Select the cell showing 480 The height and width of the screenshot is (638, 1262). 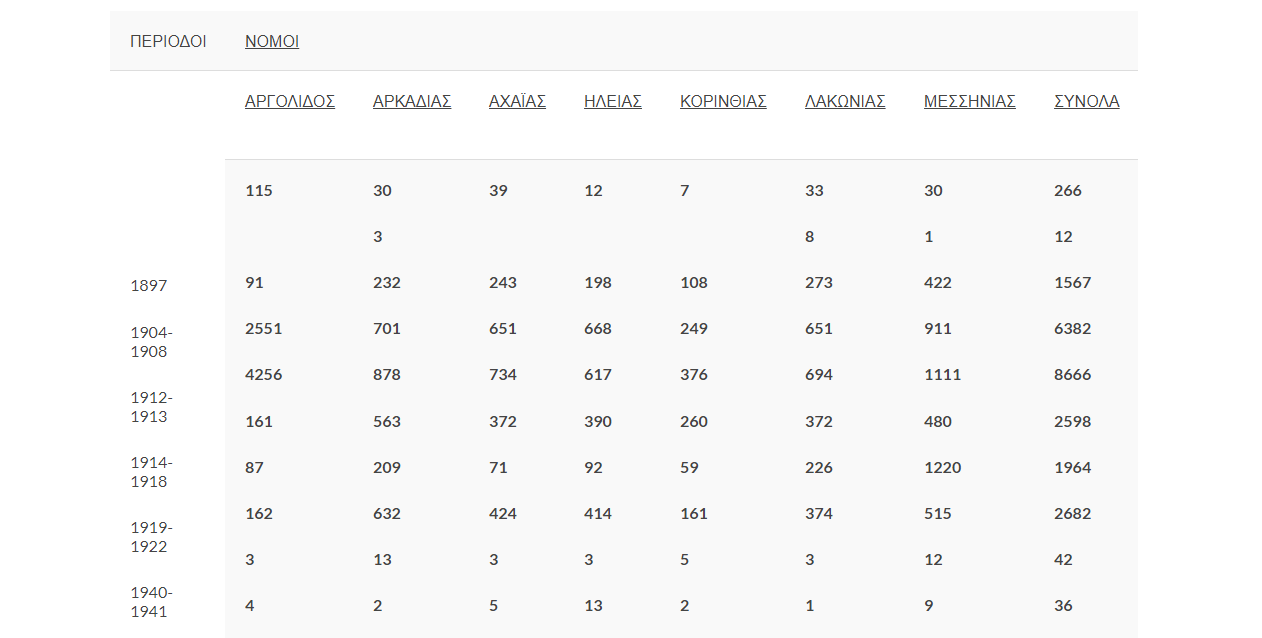(938, 422)
